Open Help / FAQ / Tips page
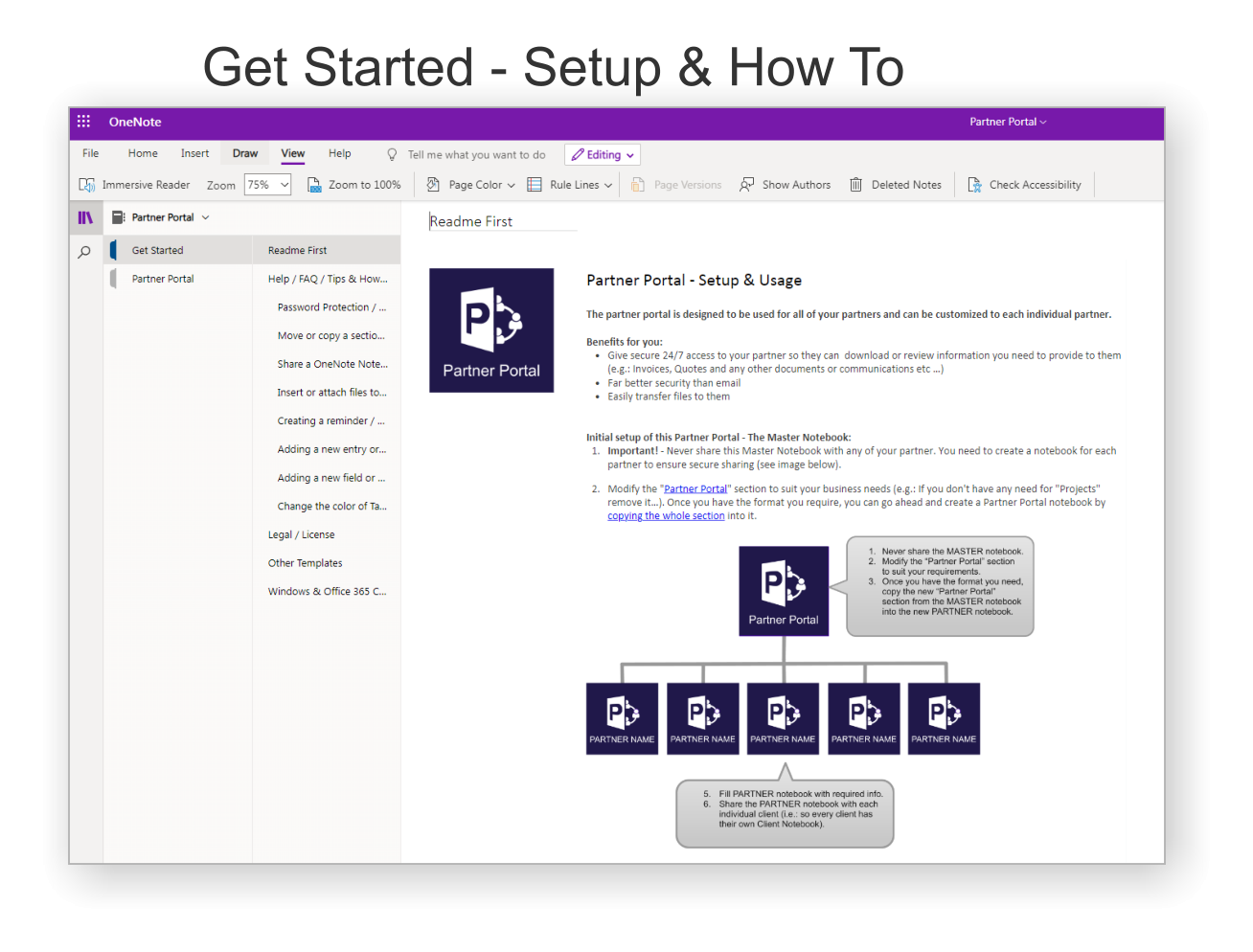This screenshot has width=1253, height=952. tap(327, 279)
